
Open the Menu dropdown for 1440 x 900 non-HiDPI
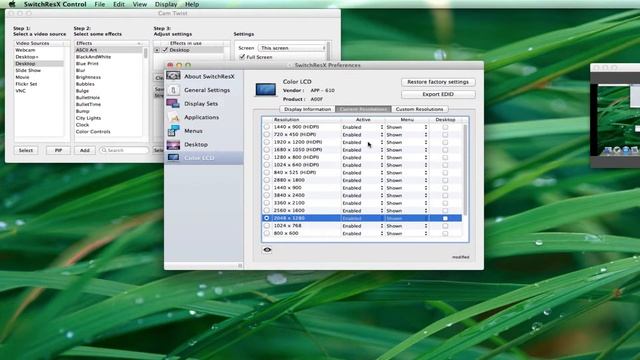point(407,188)
